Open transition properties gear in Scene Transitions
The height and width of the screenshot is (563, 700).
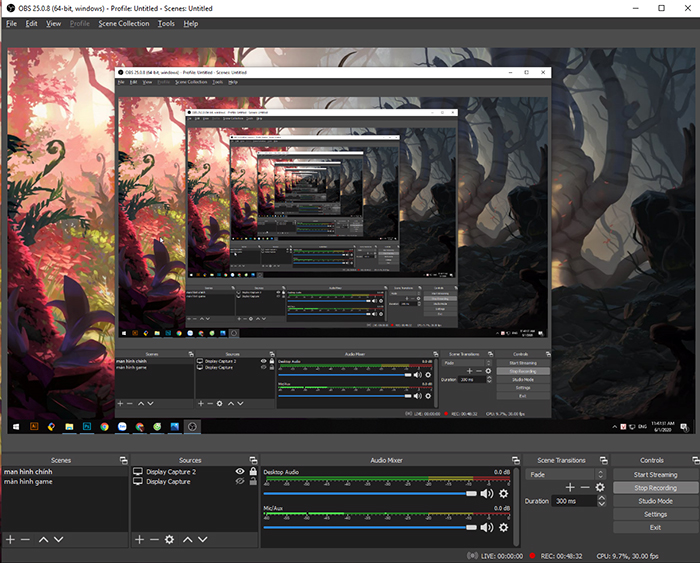600,487
